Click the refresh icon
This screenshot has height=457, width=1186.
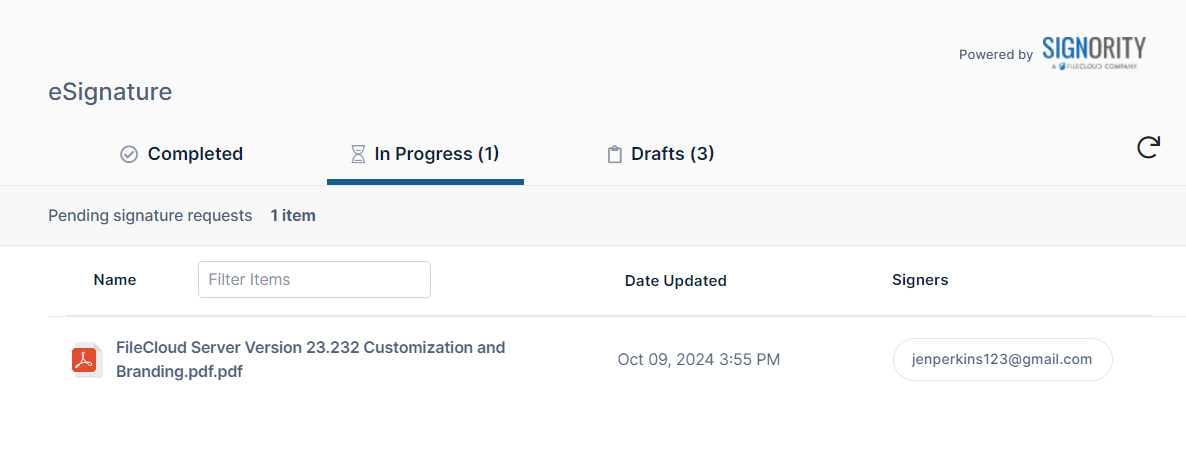pyautogui.click(x=1148, y=148)
